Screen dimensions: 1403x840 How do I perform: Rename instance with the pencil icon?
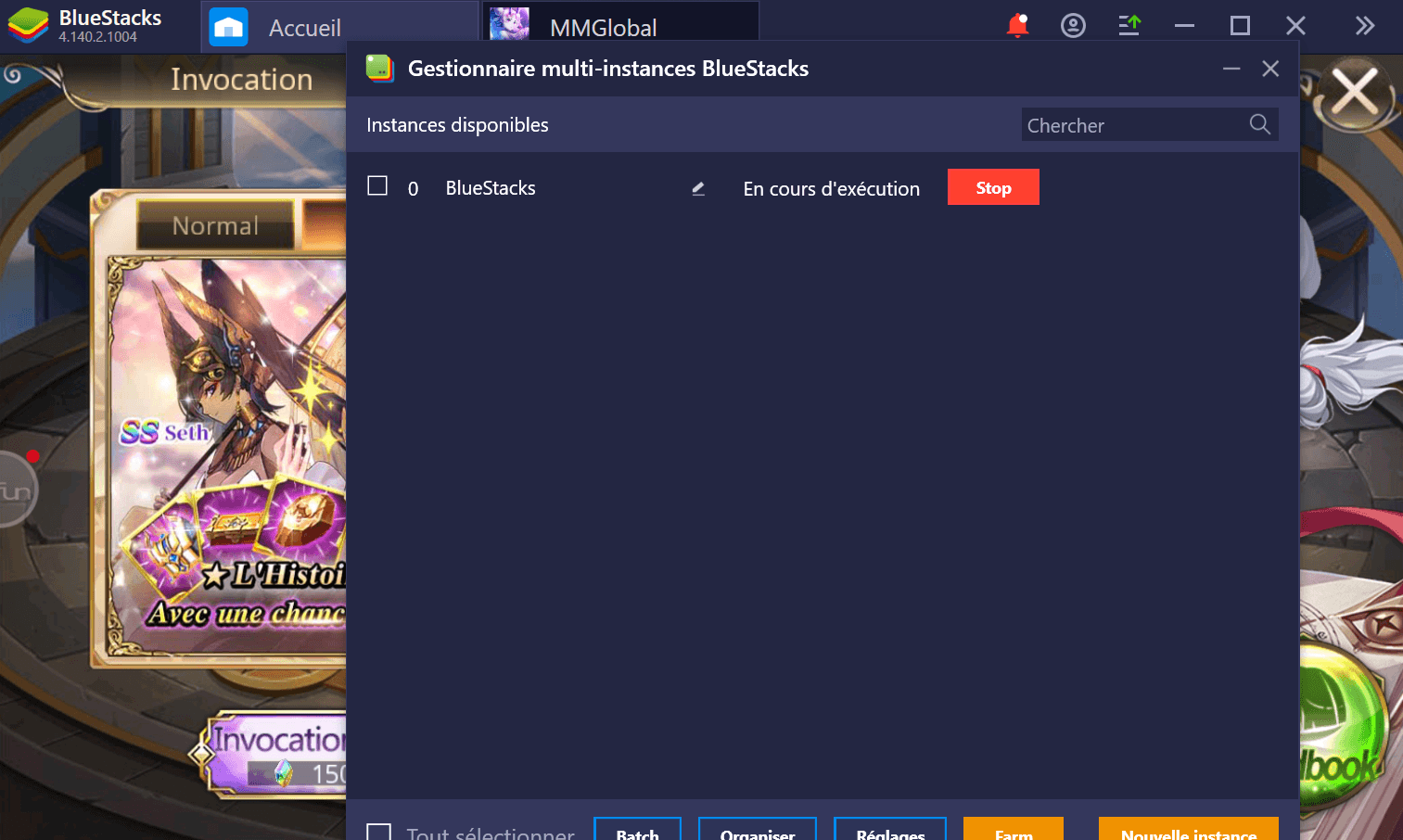pos(698,188)
